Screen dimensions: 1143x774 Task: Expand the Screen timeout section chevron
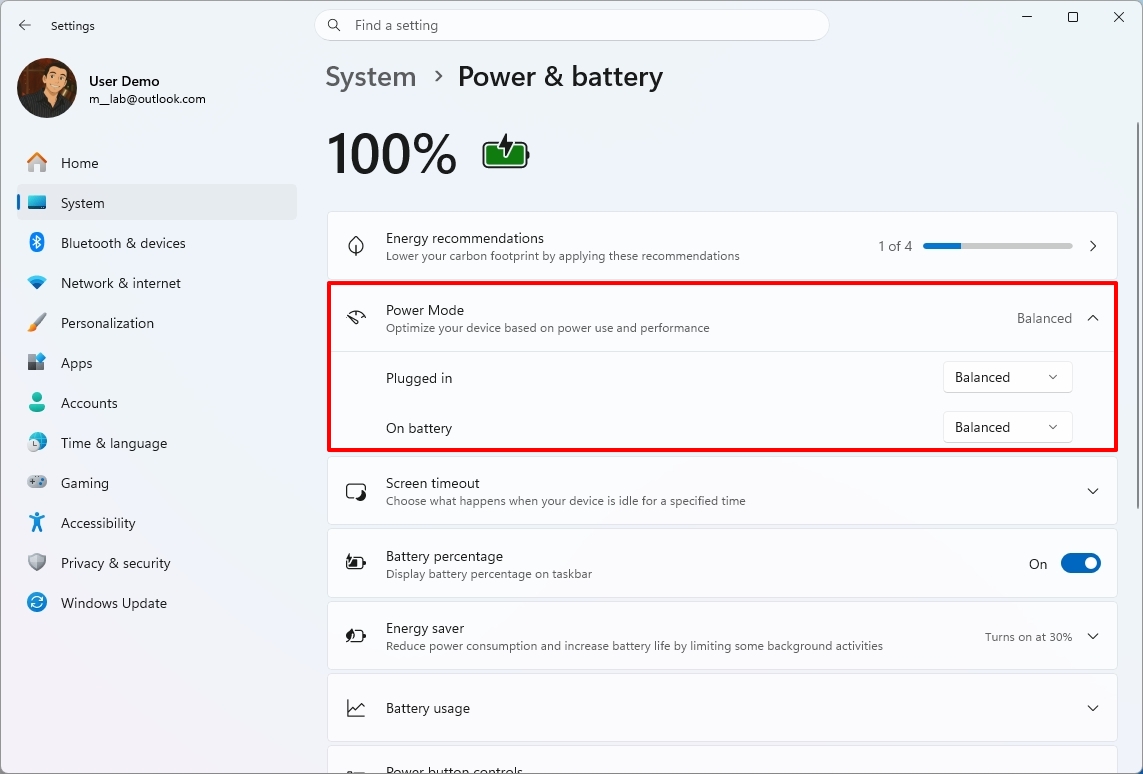click(1093, 491)
